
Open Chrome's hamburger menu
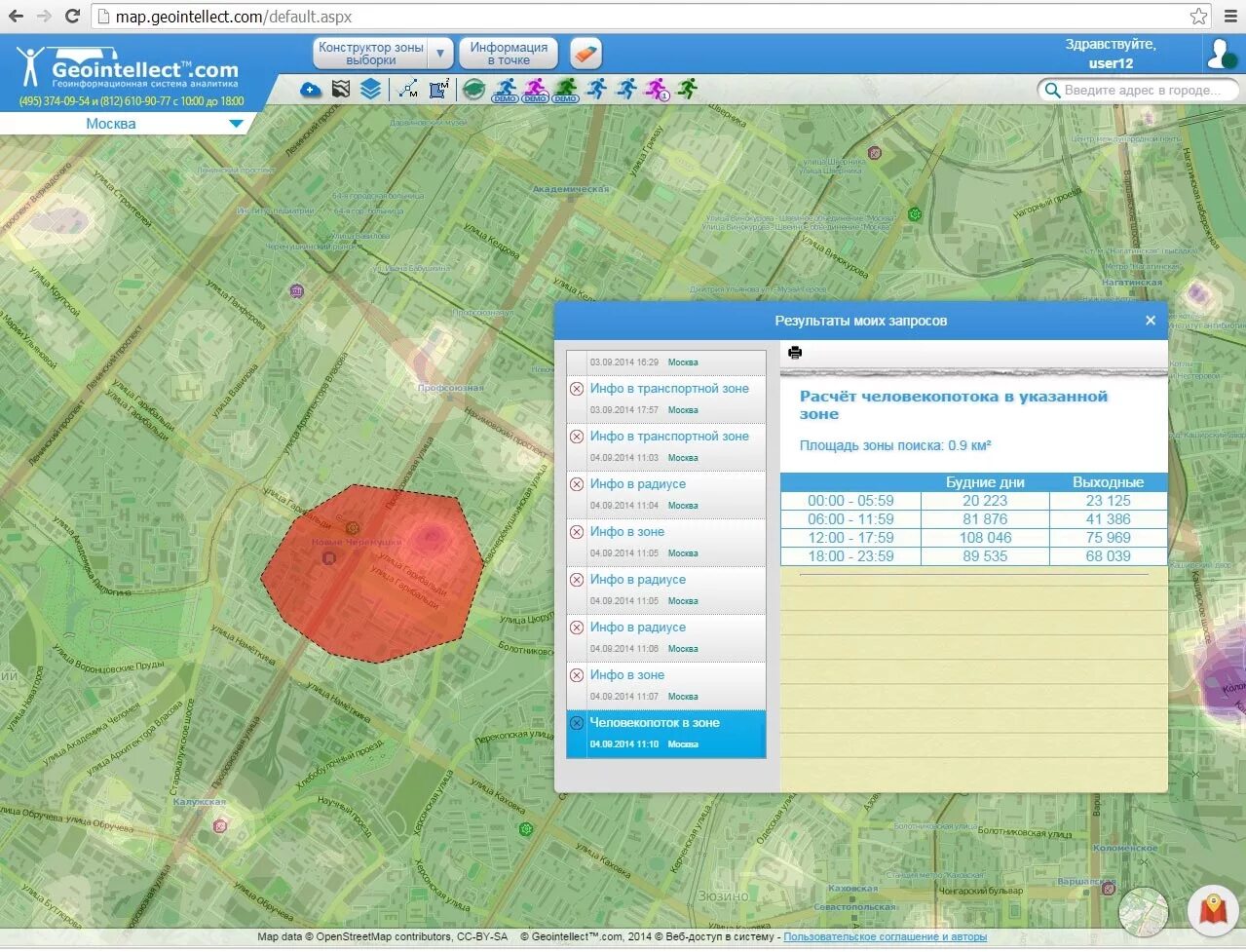point(1230,16)
